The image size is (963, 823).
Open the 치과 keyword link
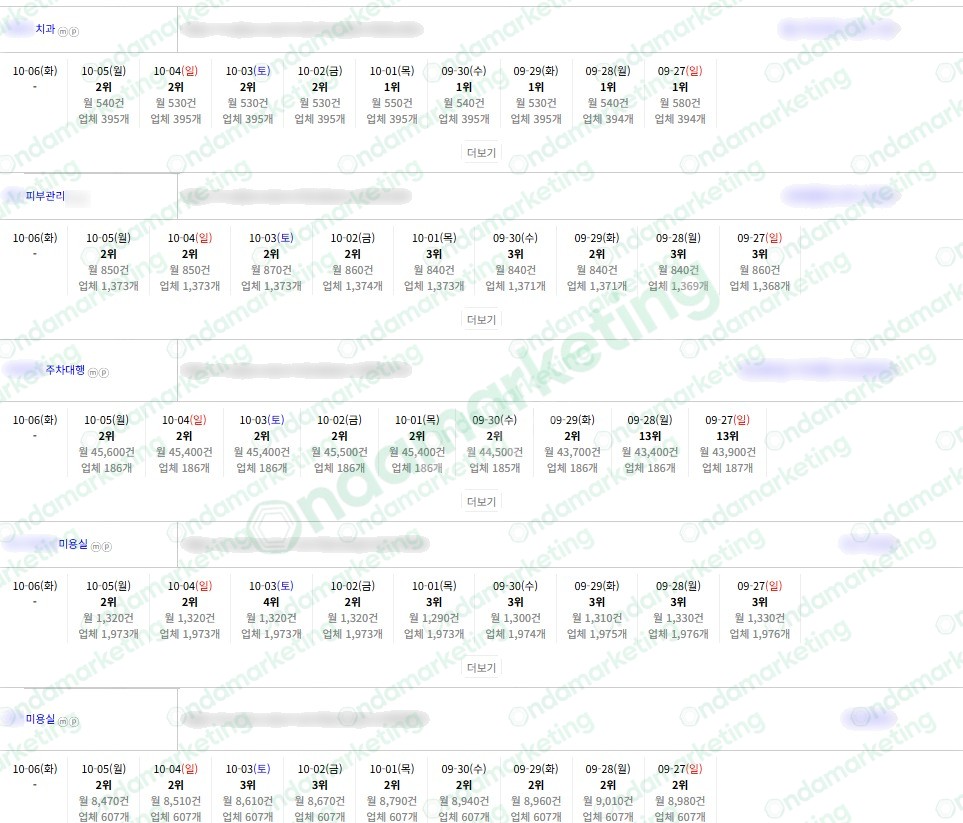45,29
